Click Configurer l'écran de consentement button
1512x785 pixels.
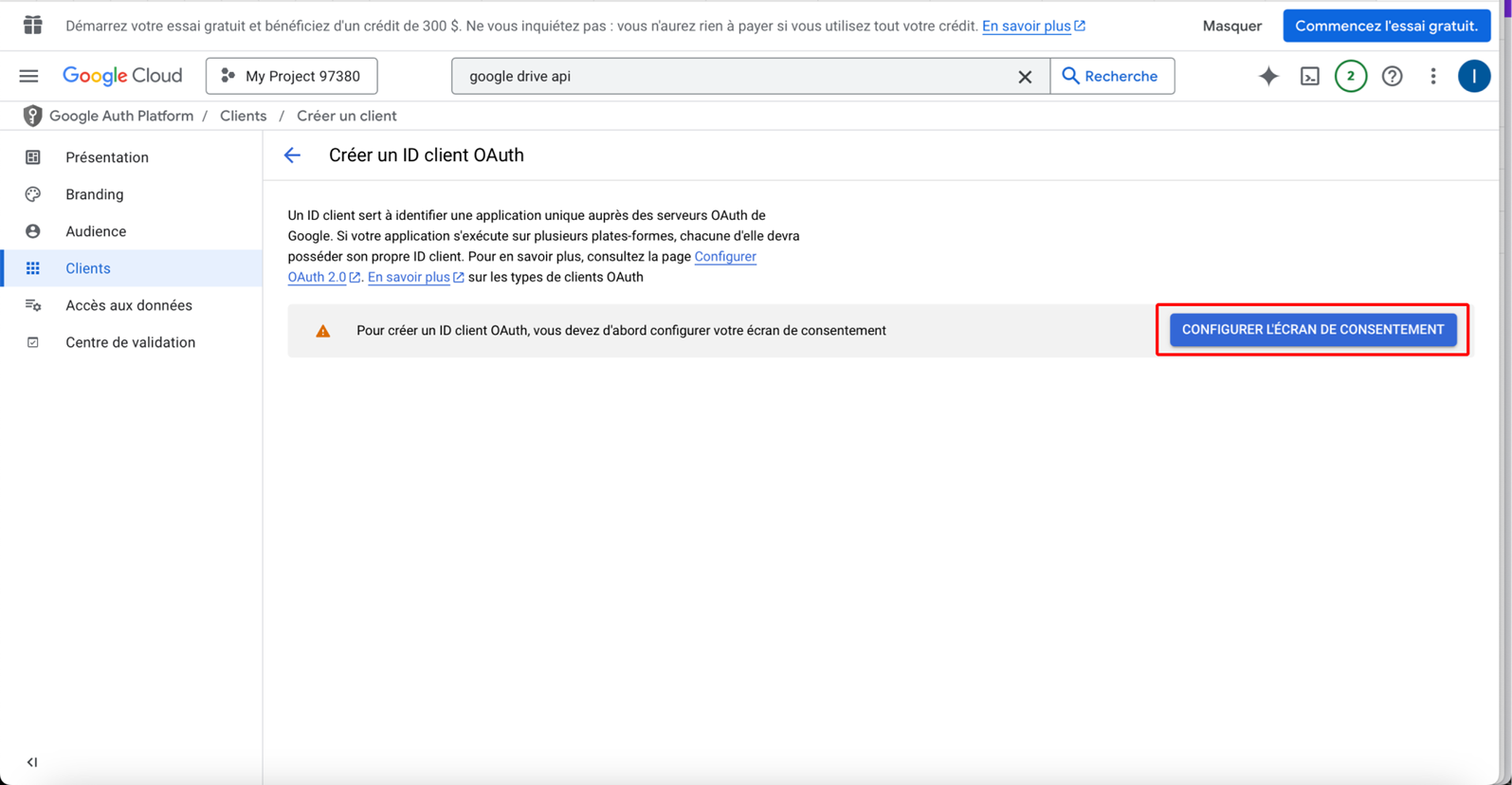1313,330
